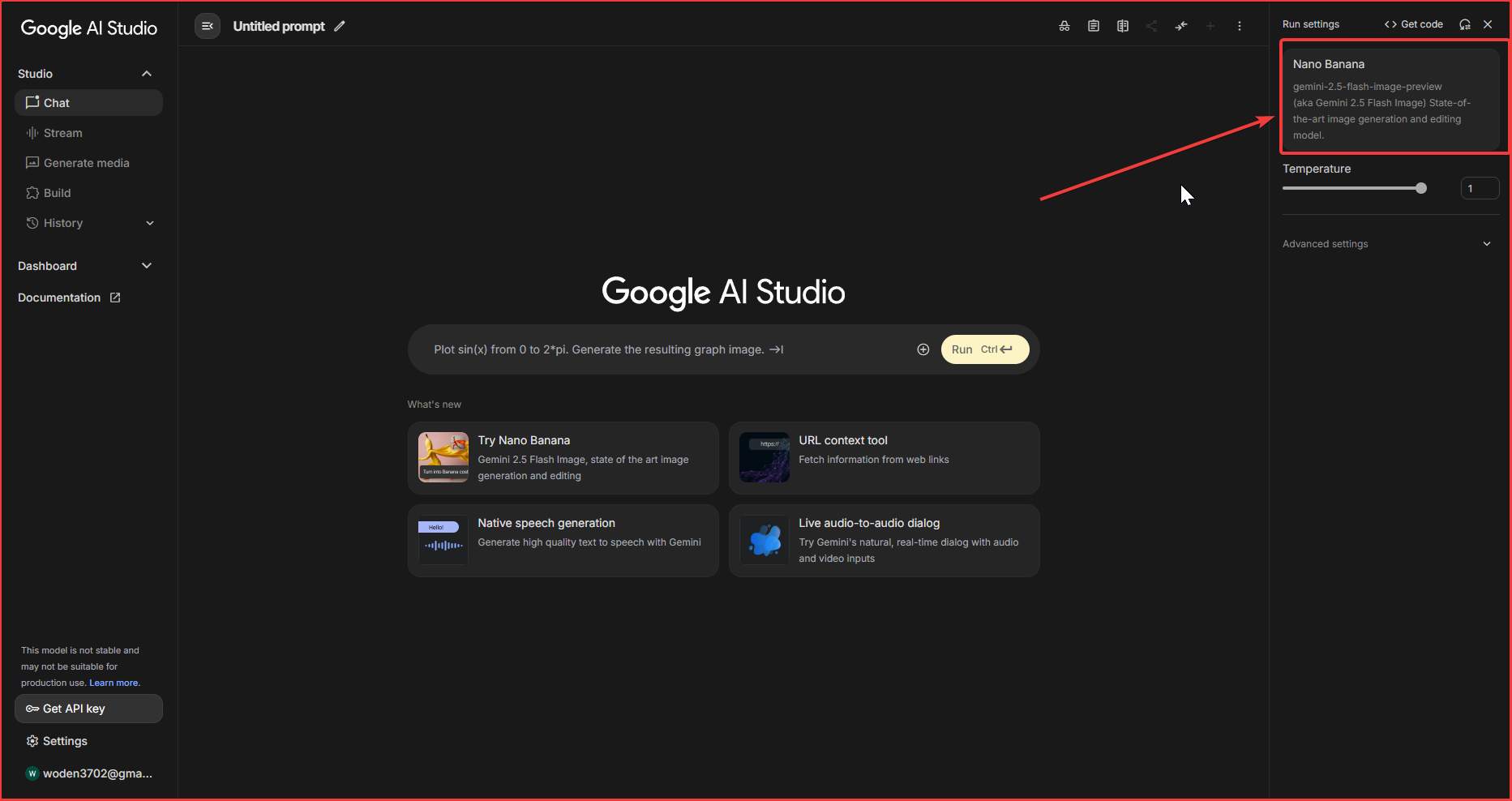Open the URL context tool card

pyautogui.click(x=884, y=458)
